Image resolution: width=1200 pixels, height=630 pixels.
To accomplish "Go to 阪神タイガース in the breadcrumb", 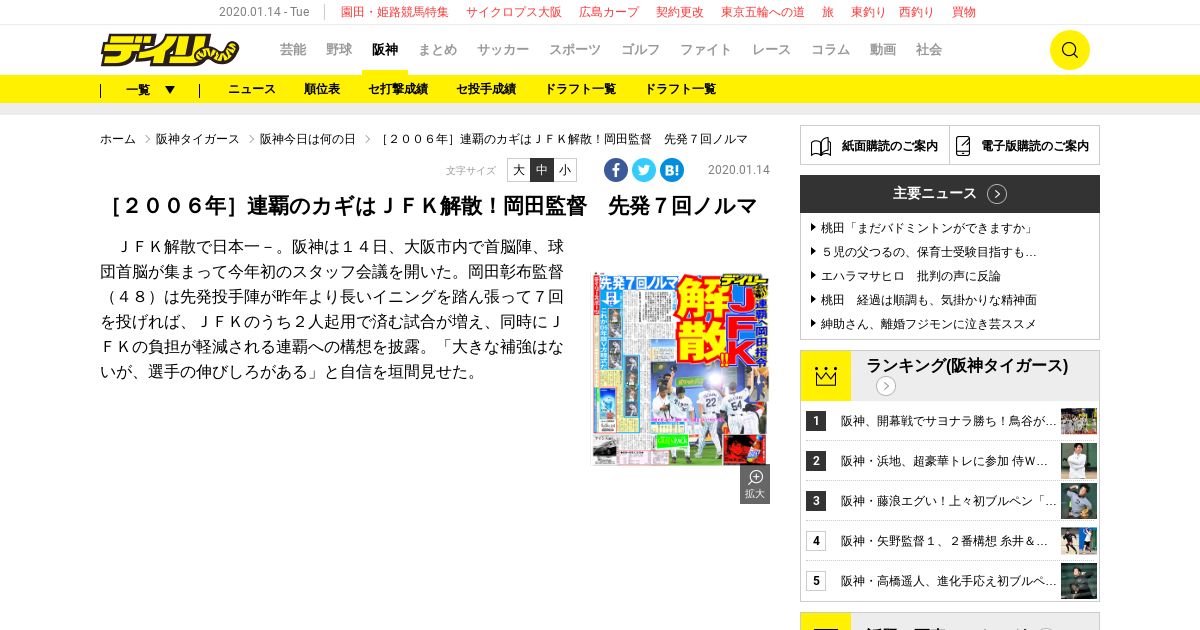I will pos(198,139).
